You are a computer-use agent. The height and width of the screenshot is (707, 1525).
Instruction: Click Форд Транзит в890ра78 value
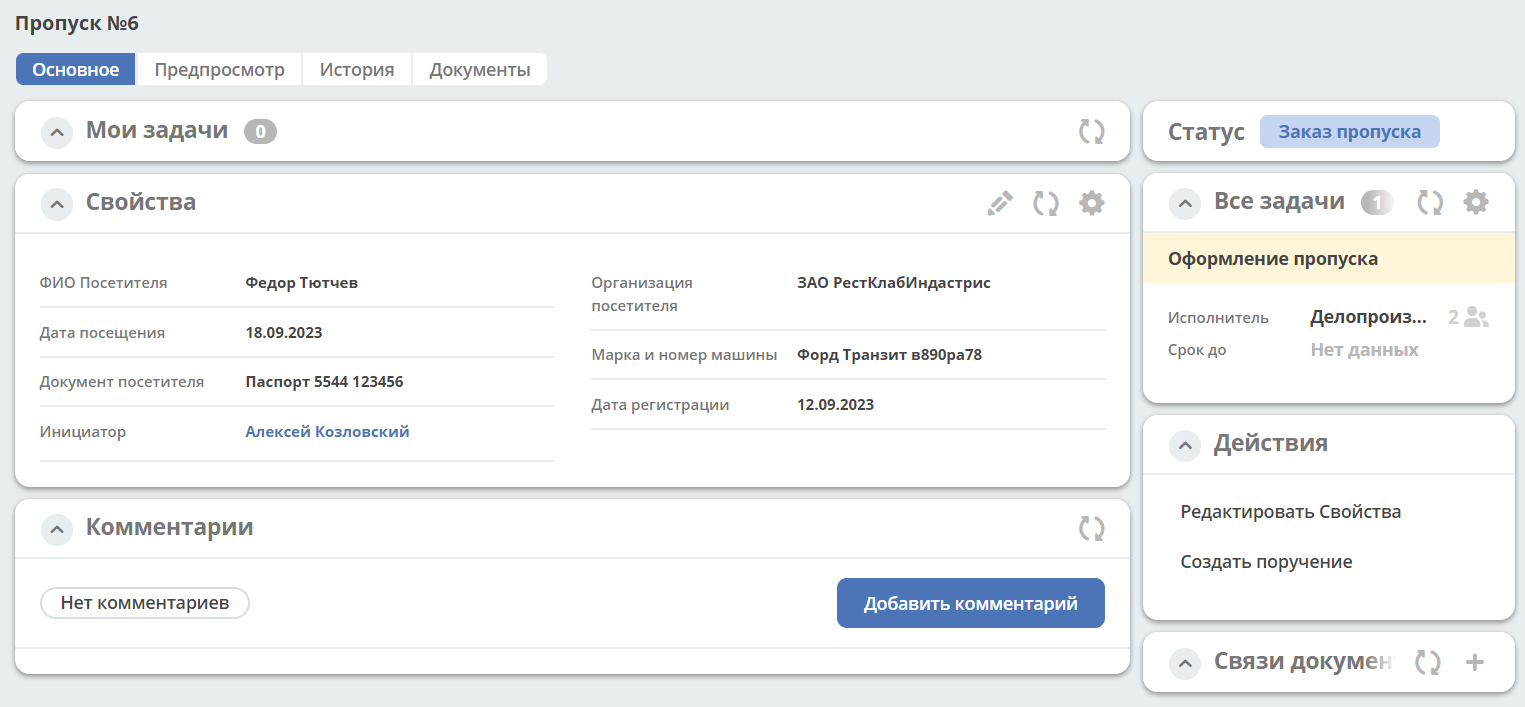click(890, 355)
